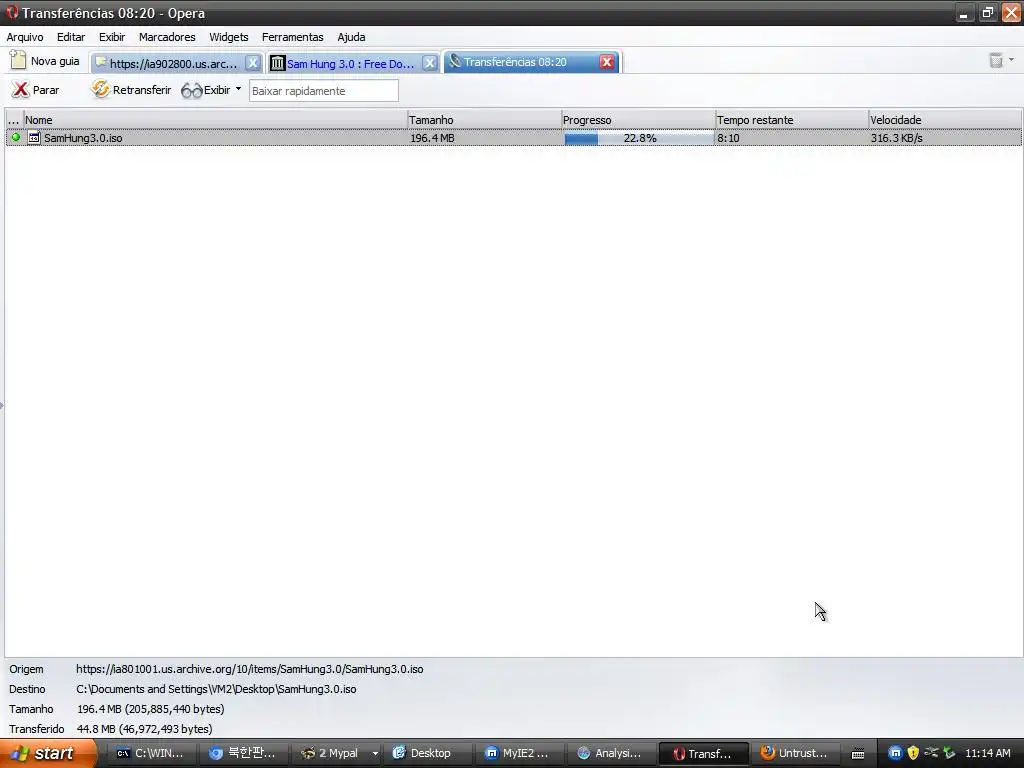Viewport: 1024px width, 768px height.
Task: Switch to the Firefox Untrust... taskbar item
Action: coord(795,753)
